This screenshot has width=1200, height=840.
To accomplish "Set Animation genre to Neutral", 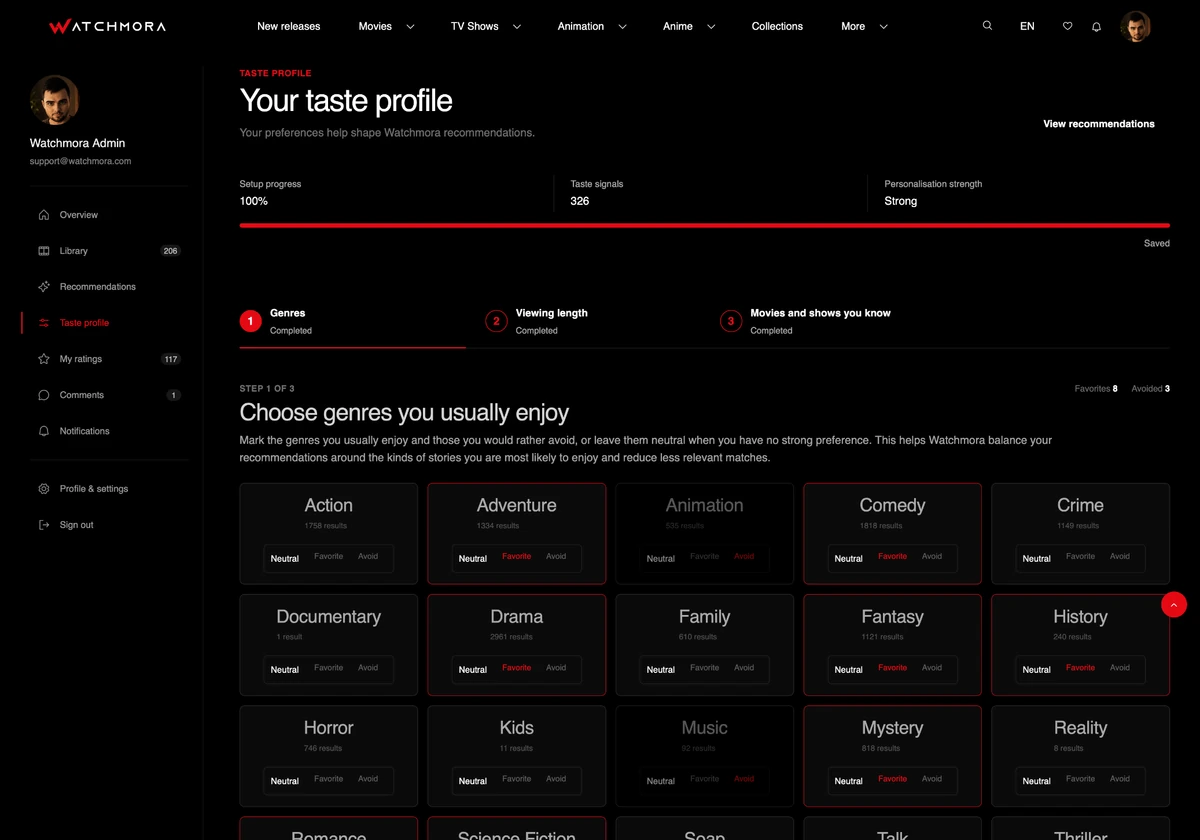I will tap(661, 559).
